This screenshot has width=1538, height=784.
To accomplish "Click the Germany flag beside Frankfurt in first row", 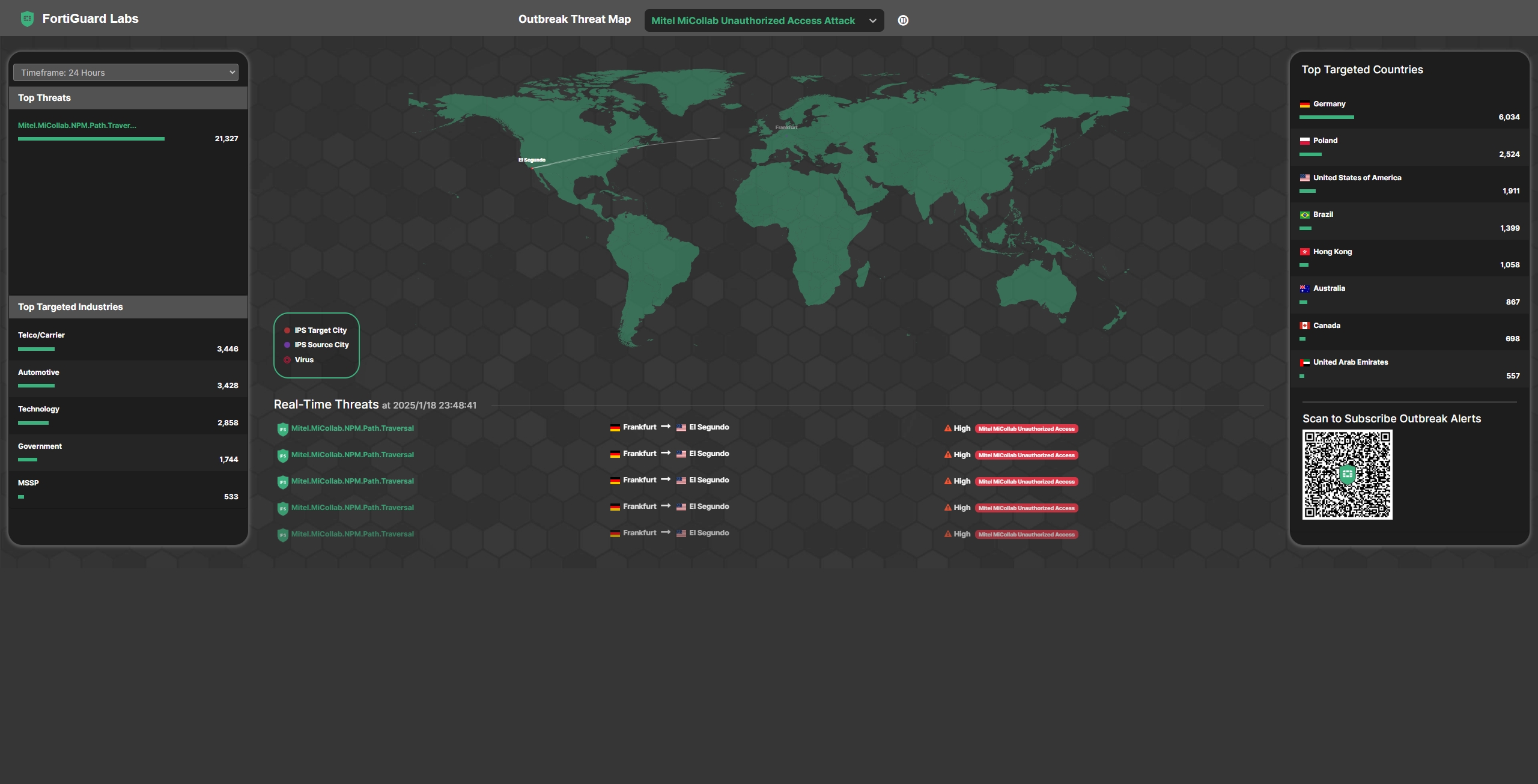I will [x=615, y=428].
